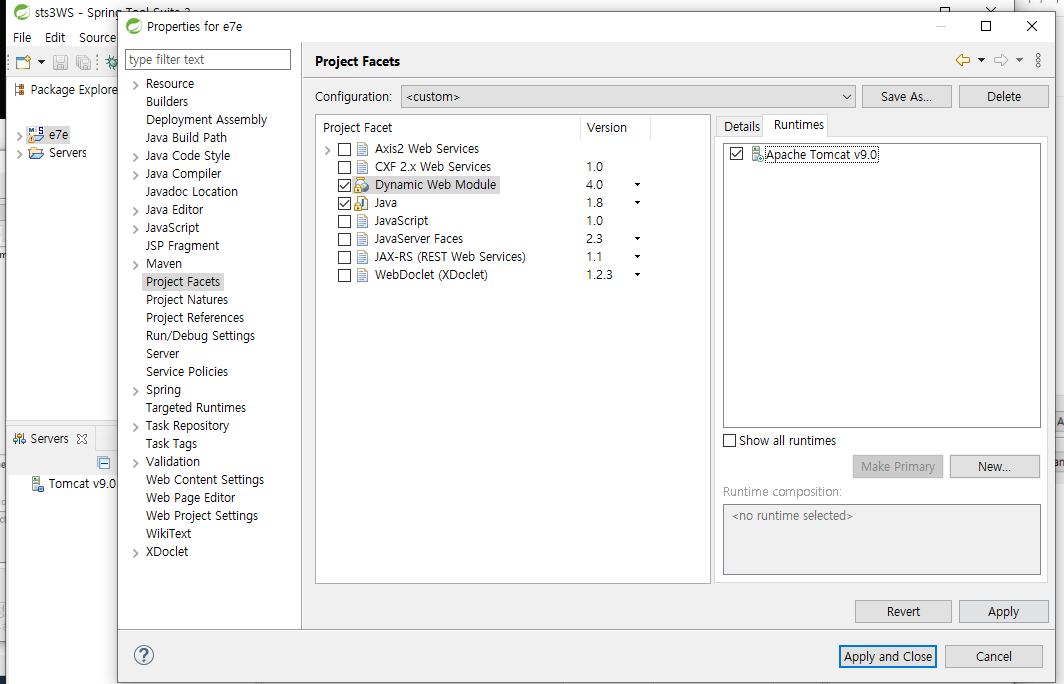Check the WebDoclet (XDoclet) facet
Viewport: 1064px width, 684px height.
click(x=345, y=275)
